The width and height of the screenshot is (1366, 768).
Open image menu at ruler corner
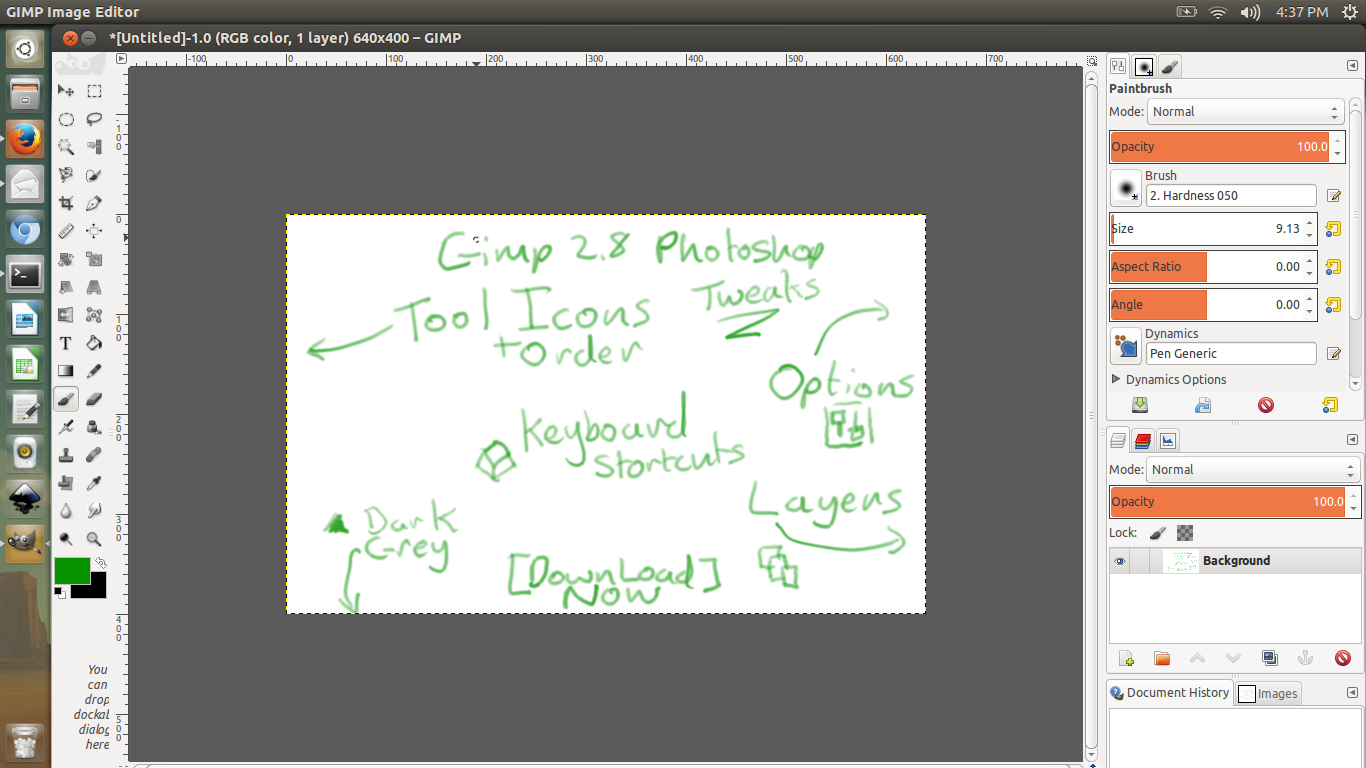pyautogui.click(x=122, y=59)
